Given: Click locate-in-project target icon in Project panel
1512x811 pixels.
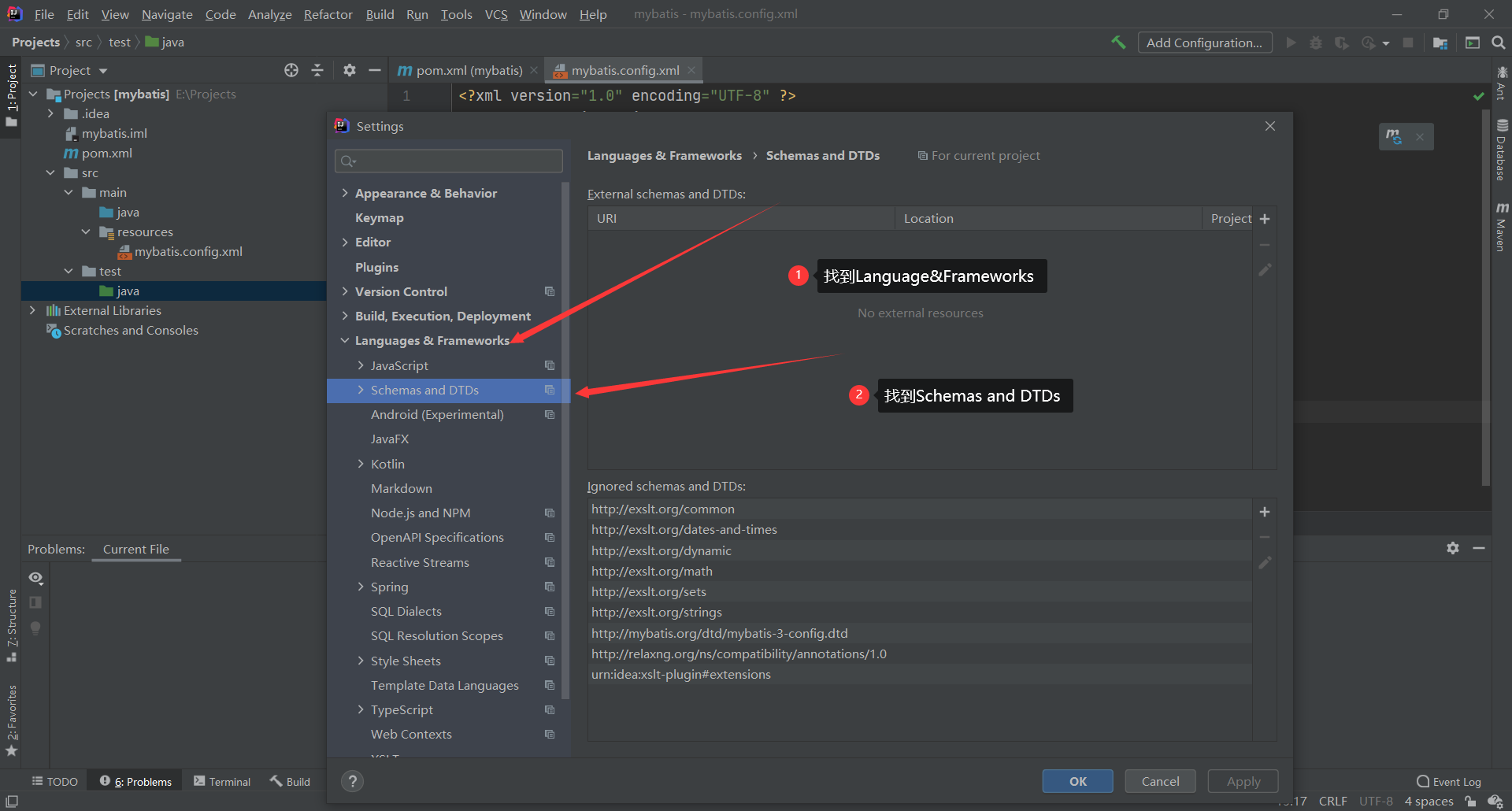Looking at the screenshot, I should (x=291, y=70).
